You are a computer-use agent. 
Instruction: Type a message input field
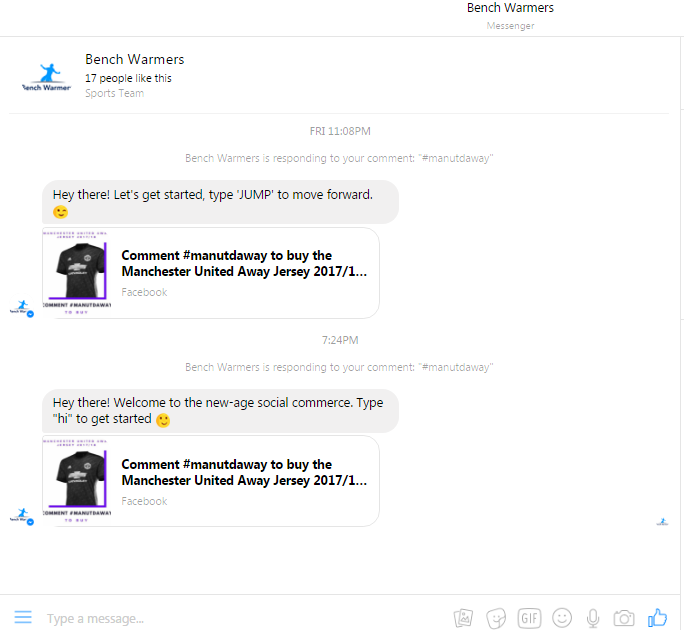(240, 618)
